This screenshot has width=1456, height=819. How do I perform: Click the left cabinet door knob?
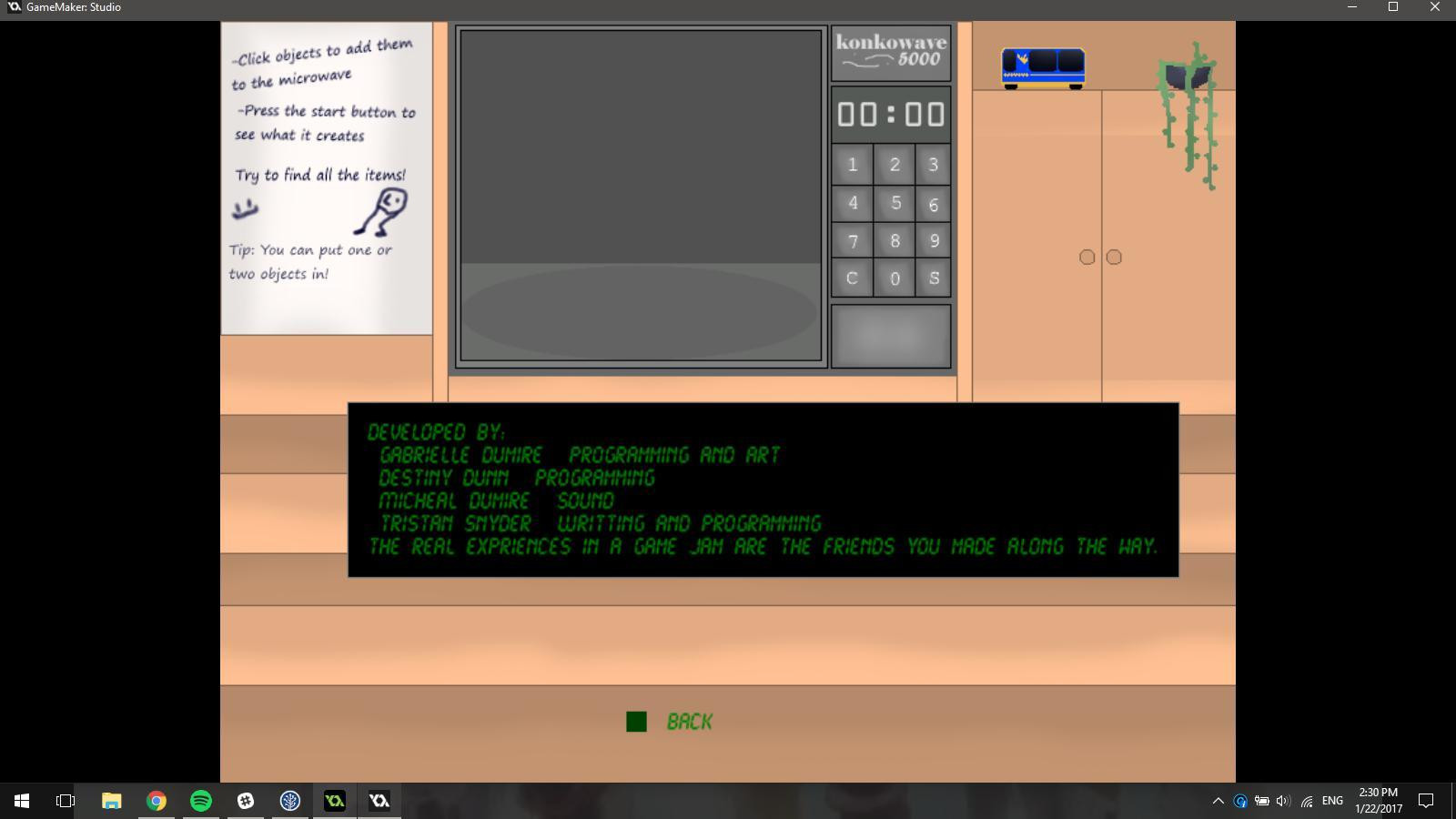click(1087, 258)
